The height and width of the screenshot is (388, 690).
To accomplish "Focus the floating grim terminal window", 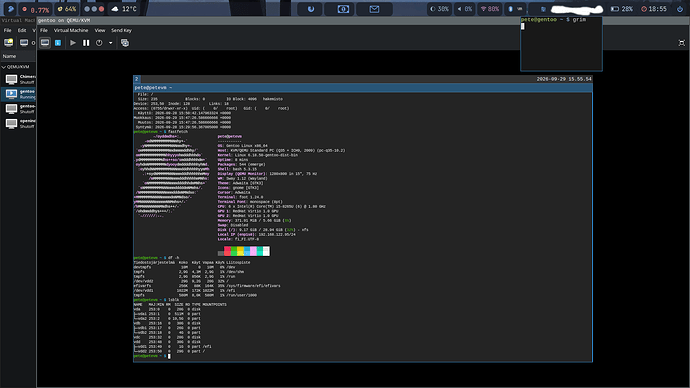I will tap(561, 44).
